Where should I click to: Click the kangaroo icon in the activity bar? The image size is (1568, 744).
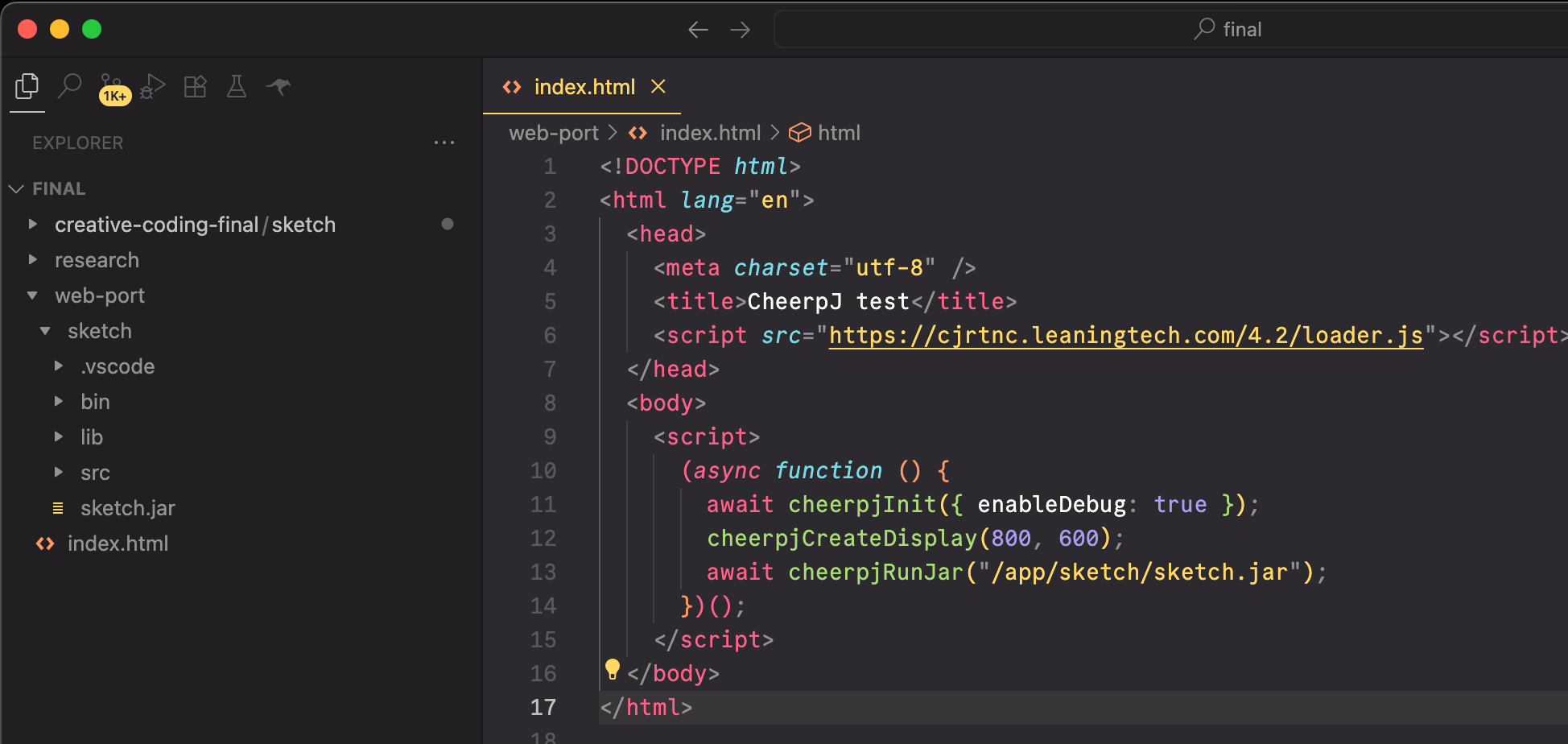(x=279, y=85)
